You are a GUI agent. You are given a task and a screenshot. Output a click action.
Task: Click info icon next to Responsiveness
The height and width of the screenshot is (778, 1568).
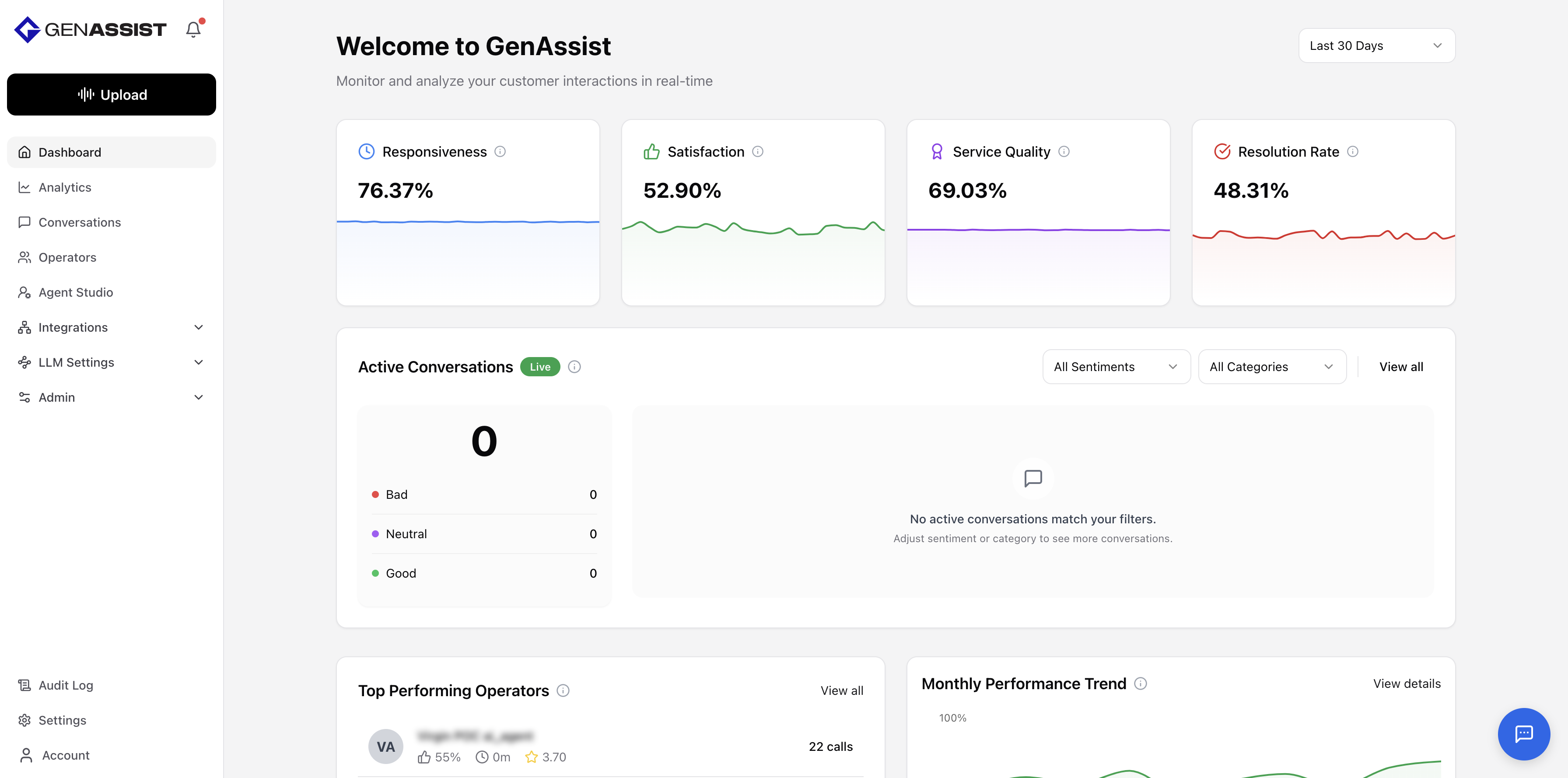500,151
